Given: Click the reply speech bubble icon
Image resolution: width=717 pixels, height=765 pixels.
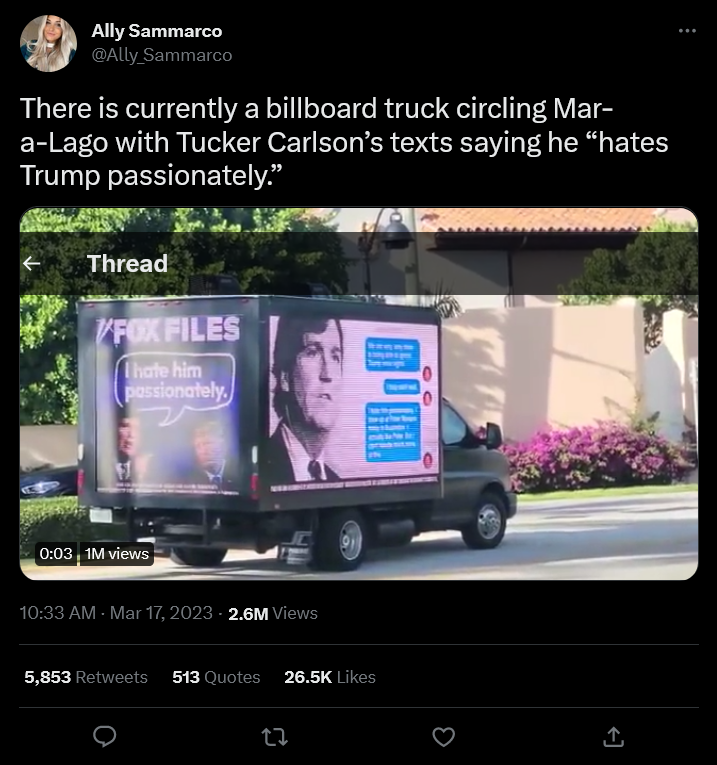Looking at the screenshot, I should [x=104, y=737].
